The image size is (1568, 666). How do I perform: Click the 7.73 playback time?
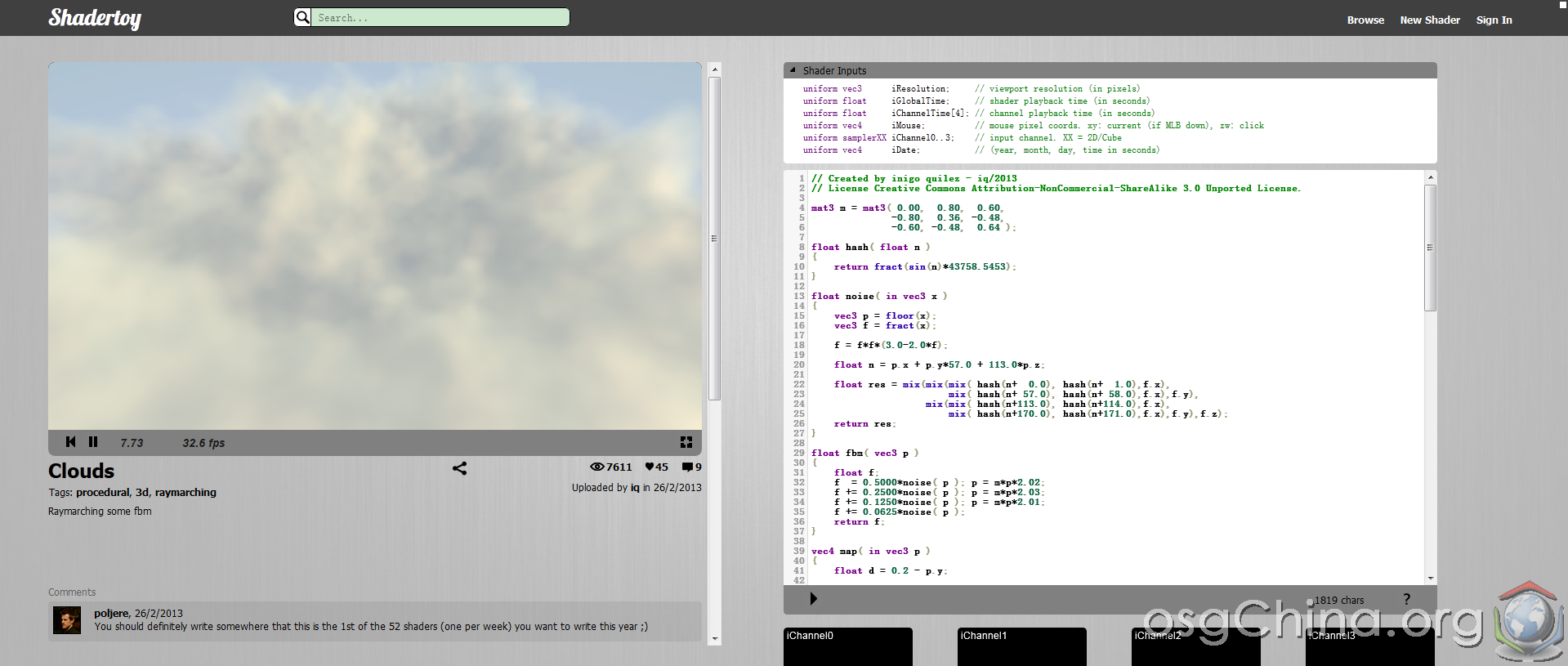(132, 443)
